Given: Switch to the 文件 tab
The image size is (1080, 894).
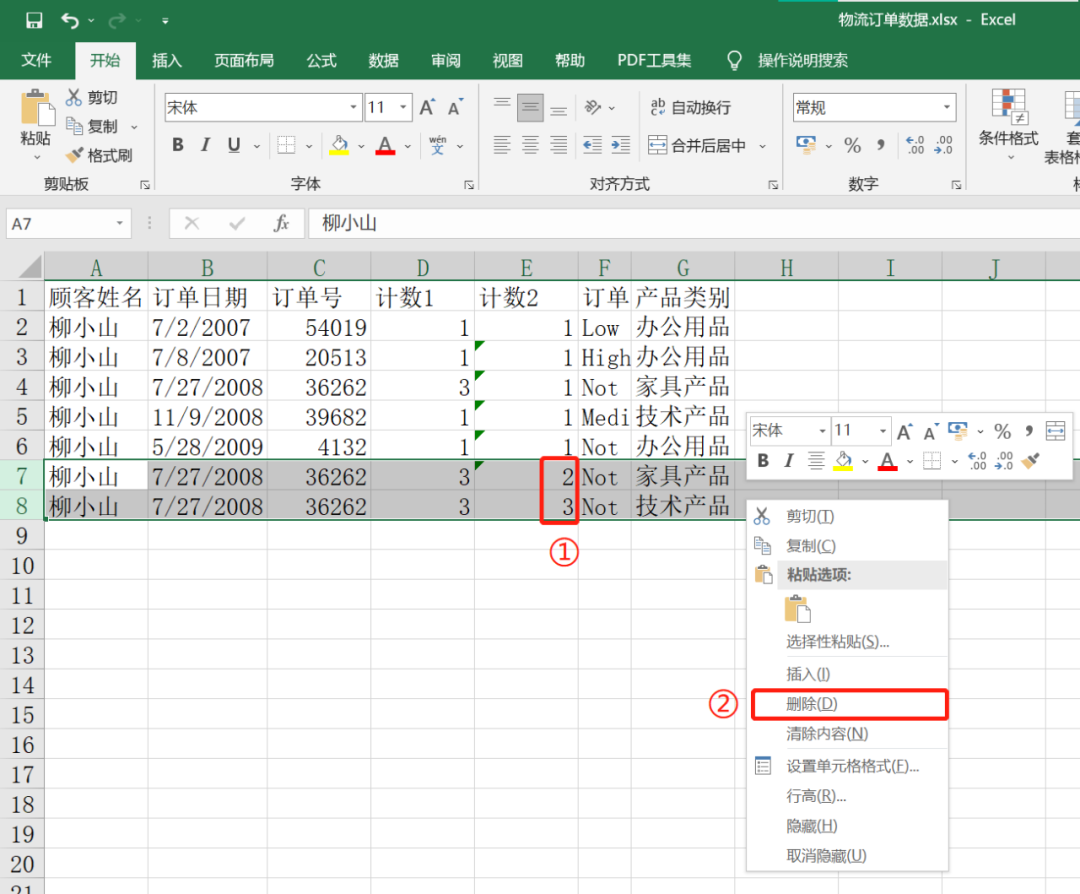Looking at the screenshot, I should pyautogui.click(x=37, y=61).
